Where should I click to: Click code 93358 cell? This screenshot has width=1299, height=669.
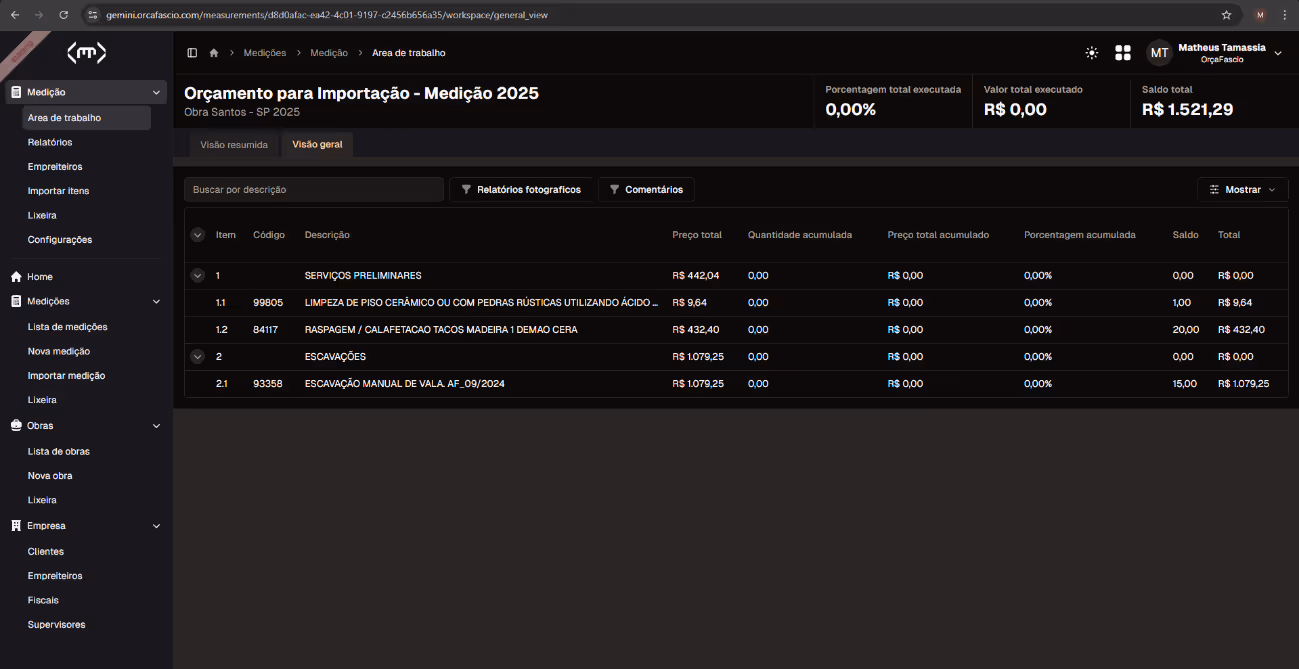[x=268, y=384]
